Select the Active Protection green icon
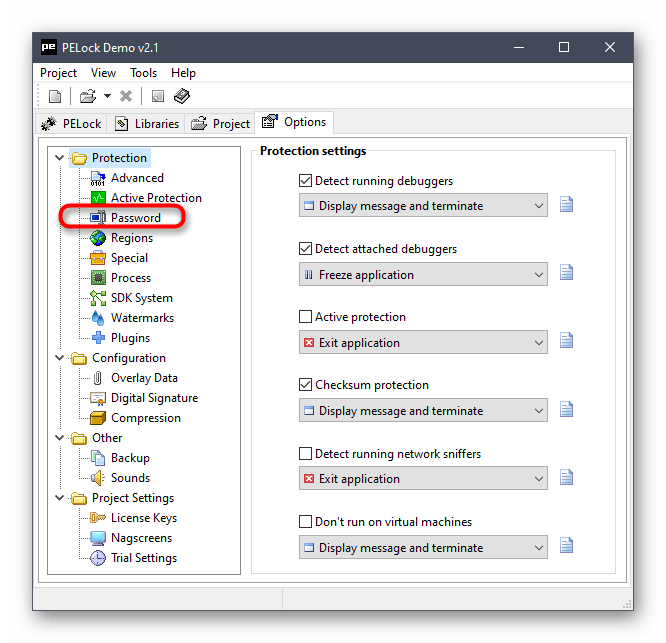 point(98,198)
